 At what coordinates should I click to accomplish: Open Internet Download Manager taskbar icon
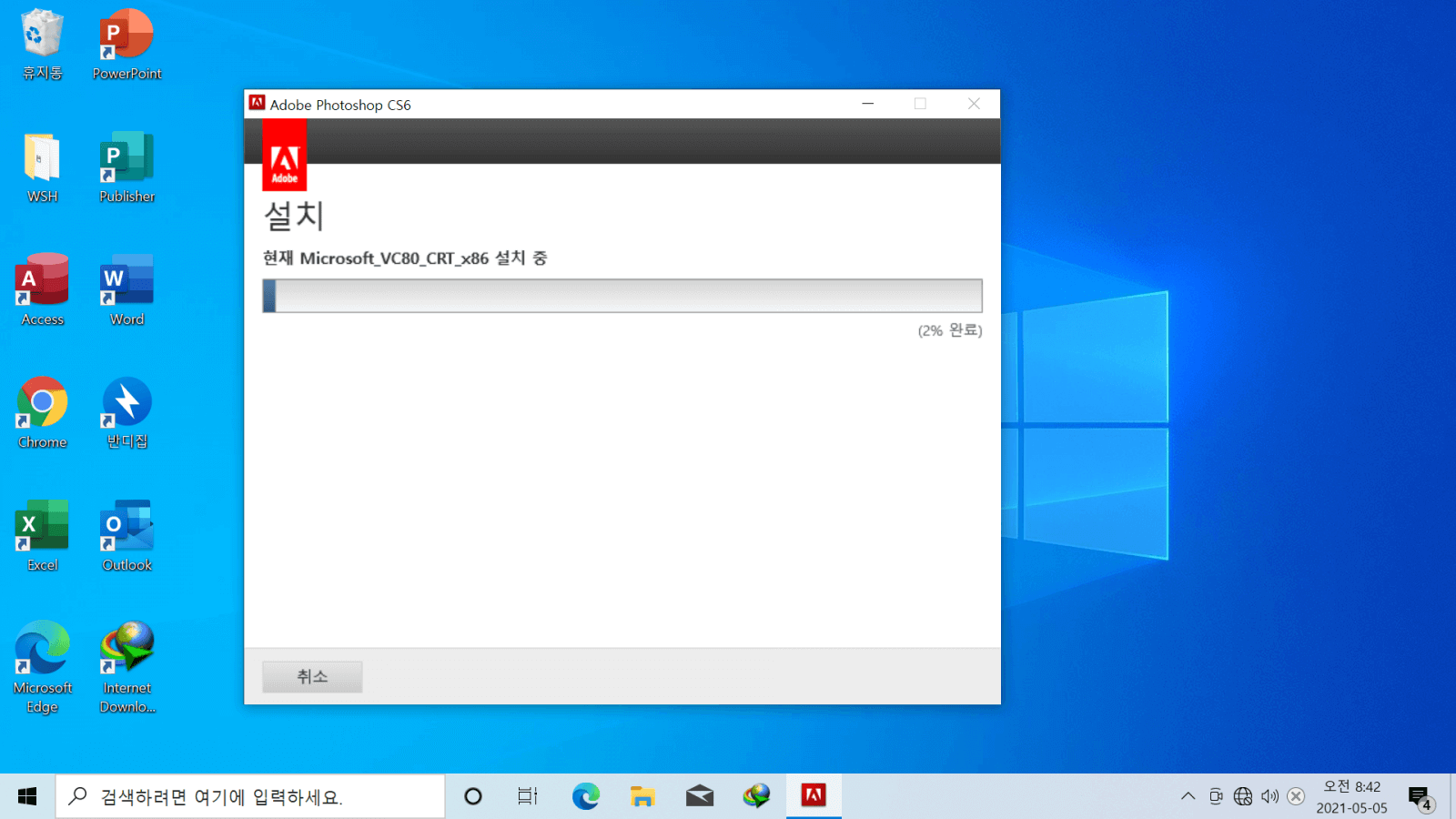pyautogui.click(x=756, y=796)
